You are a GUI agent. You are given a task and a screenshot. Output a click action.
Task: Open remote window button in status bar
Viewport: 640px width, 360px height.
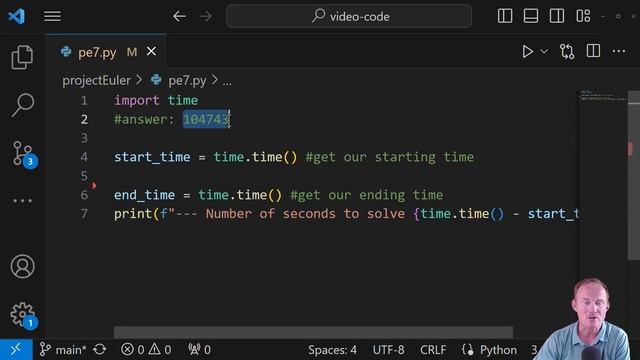[16, 349]
